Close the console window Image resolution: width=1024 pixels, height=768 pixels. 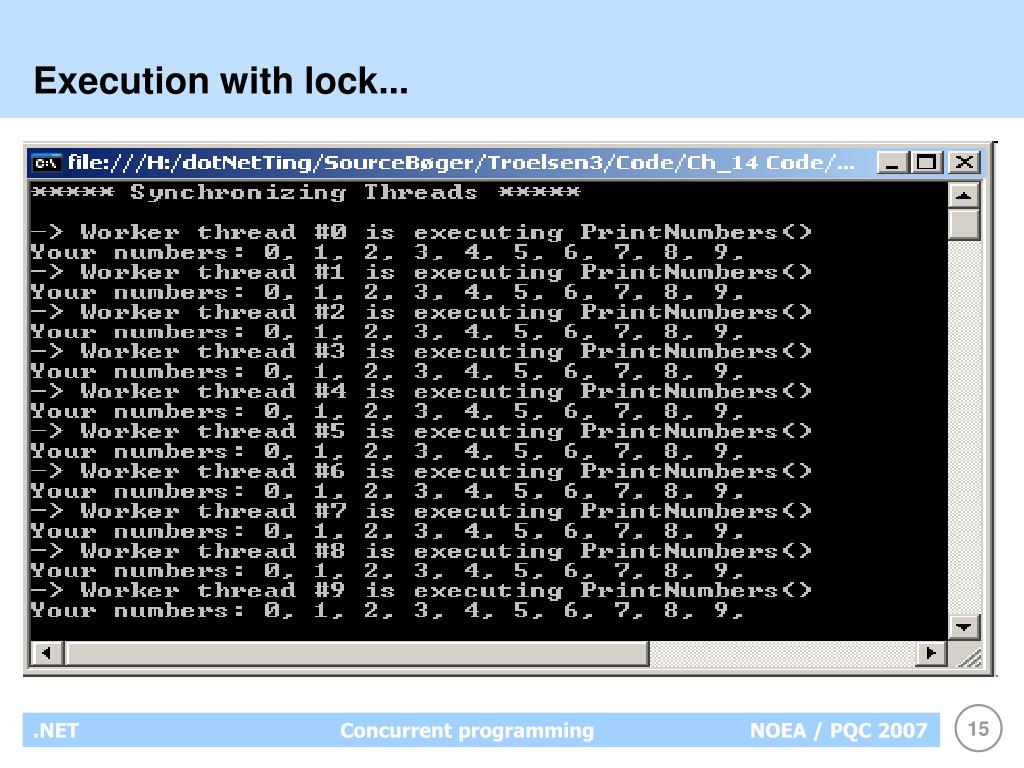point(964,162)
